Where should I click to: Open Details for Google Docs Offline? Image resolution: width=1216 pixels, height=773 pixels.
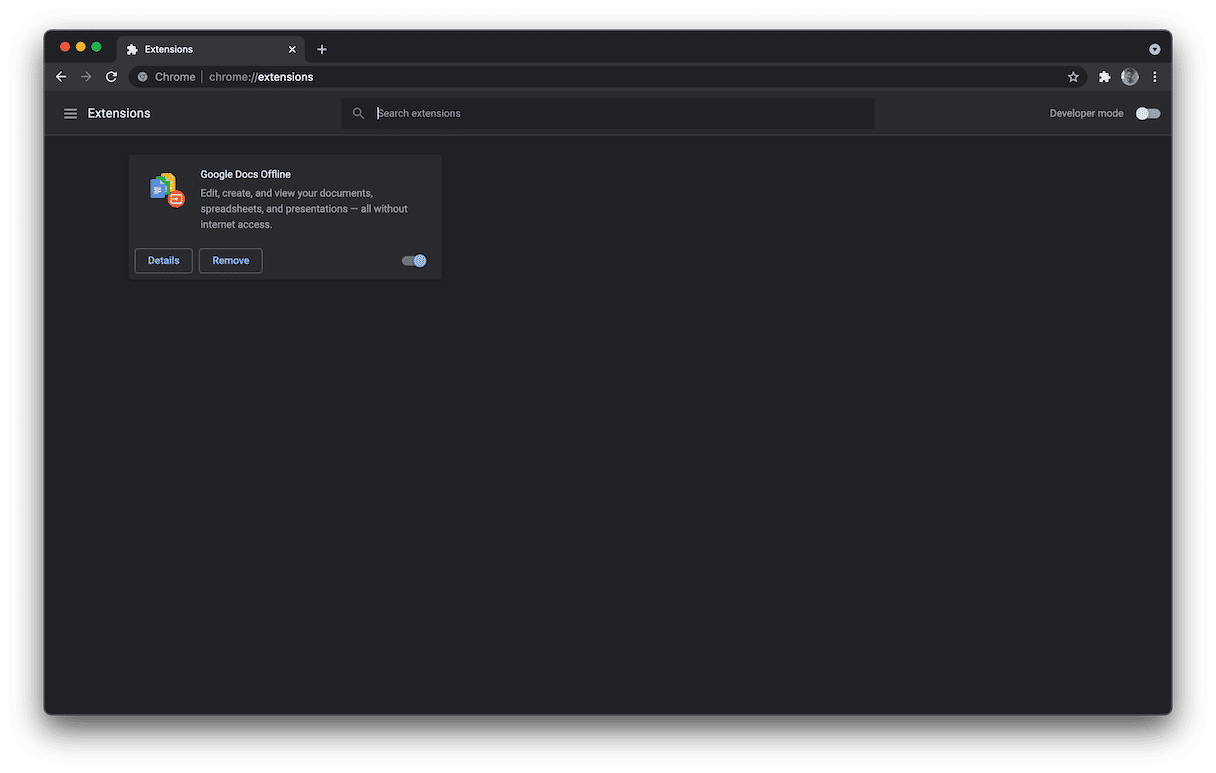[164, 261]
